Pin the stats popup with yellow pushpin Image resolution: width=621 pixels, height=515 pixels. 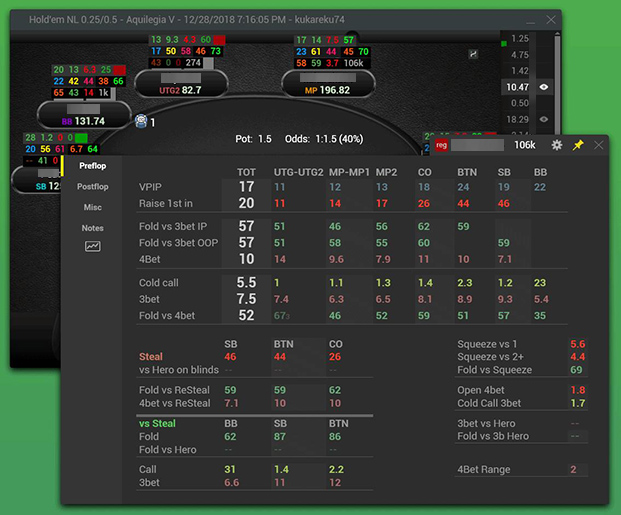point(578,145)
